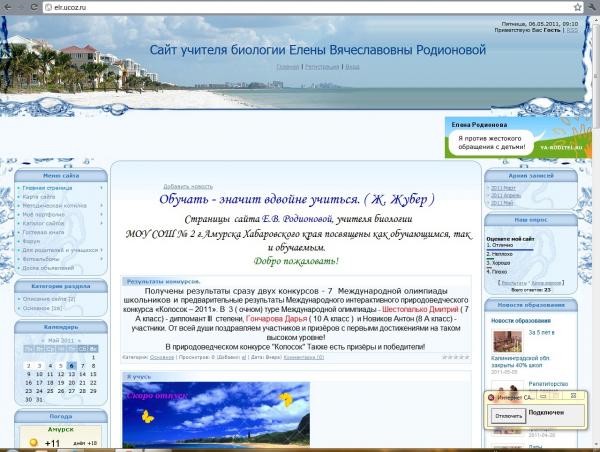600x452 pixels.
Task: Open the Вход login link
Action: point(352,67)
